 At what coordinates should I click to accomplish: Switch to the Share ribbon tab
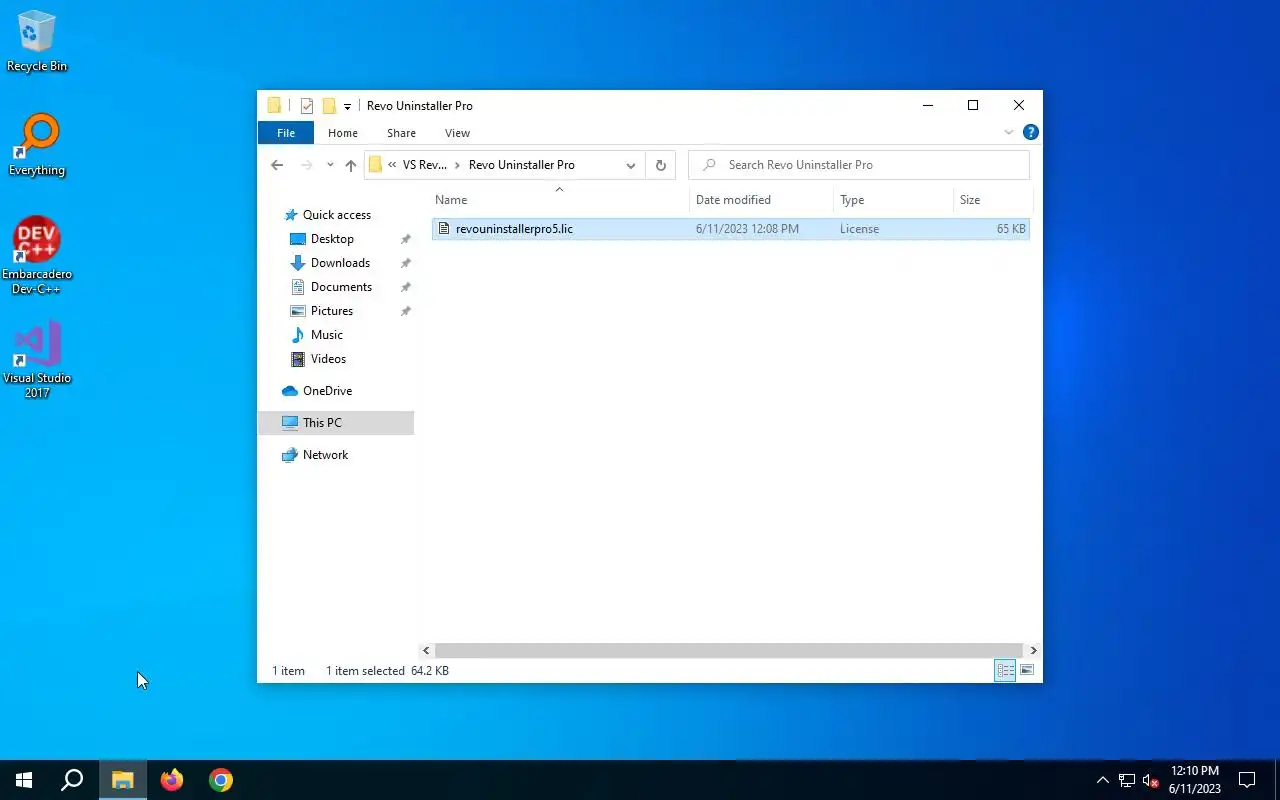click(401, 133)
